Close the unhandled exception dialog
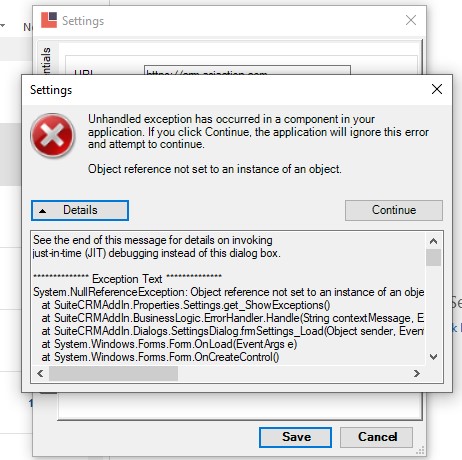This screenshot has height=460, width=462. point(437,89)
